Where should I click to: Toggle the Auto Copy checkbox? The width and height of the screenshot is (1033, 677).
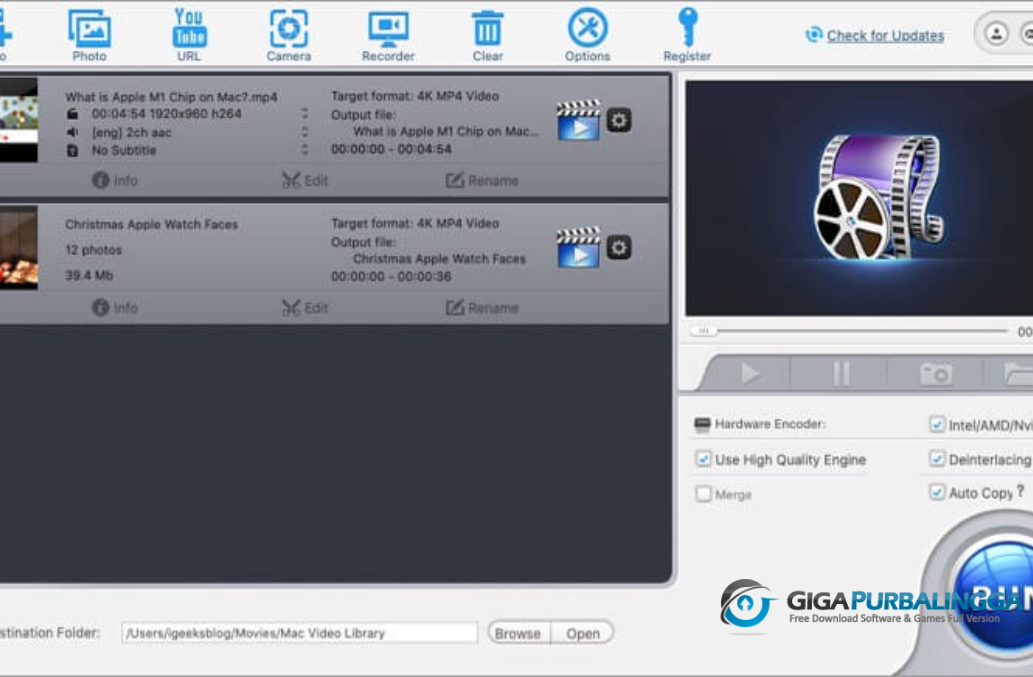[x=936, y=492]
